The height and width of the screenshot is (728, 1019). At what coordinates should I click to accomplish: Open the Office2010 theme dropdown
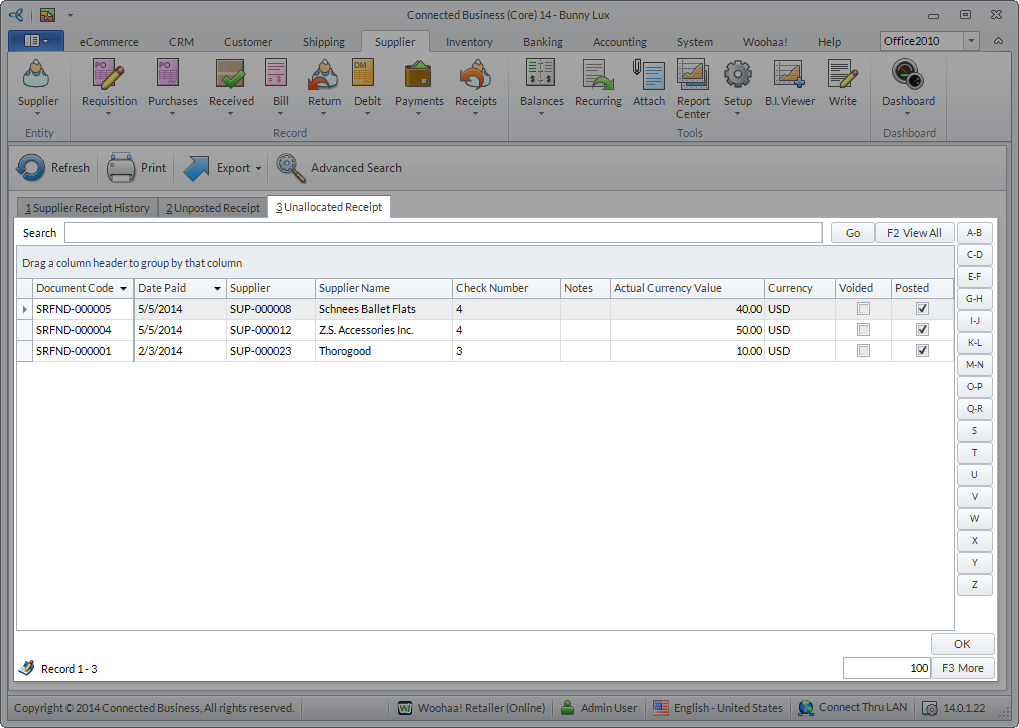[971, 41]
